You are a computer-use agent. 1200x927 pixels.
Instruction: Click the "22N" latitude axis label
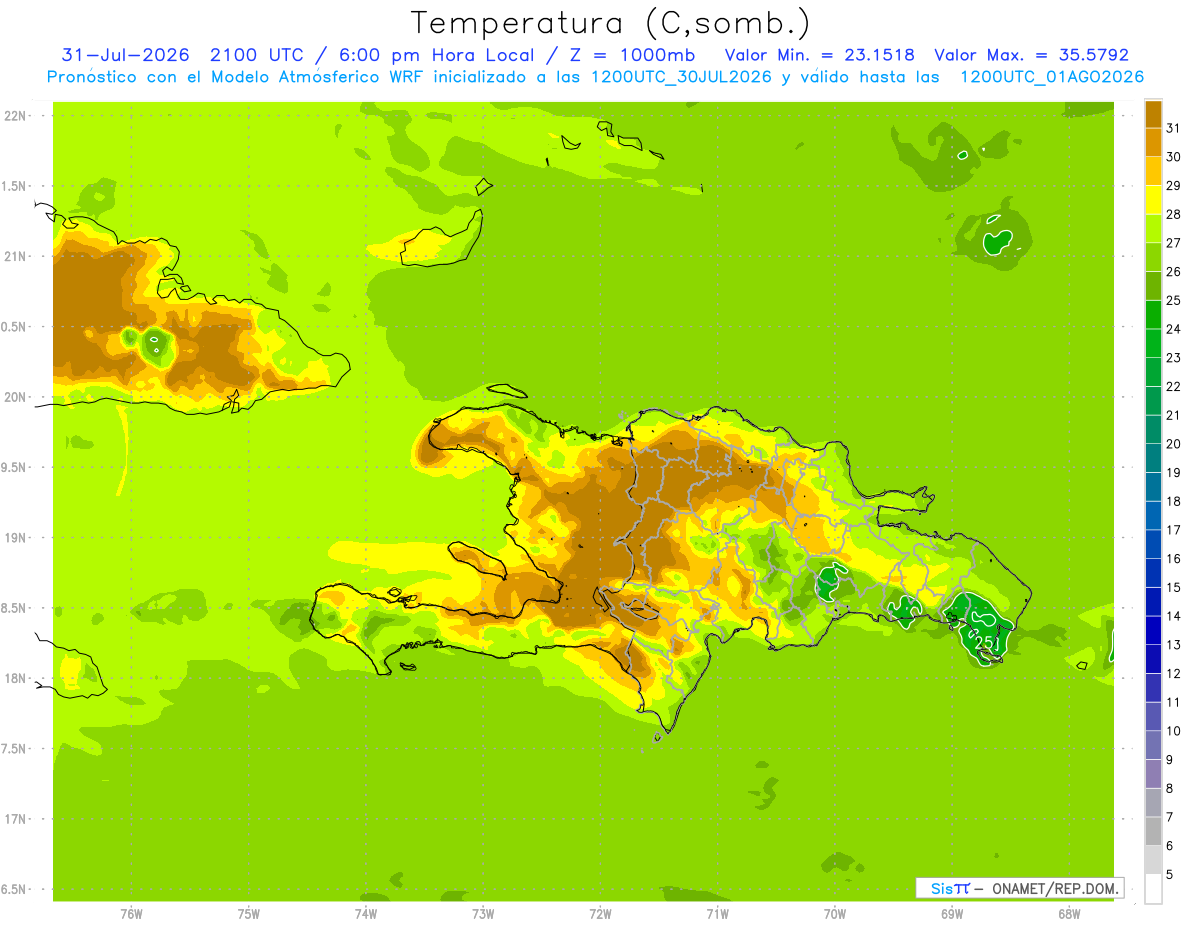click(15, 115)
